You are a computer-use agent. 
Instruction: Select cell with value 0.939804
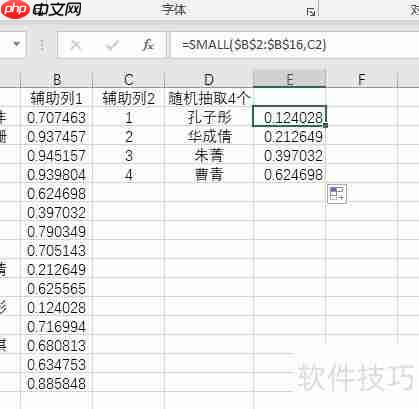coord(57,174)
